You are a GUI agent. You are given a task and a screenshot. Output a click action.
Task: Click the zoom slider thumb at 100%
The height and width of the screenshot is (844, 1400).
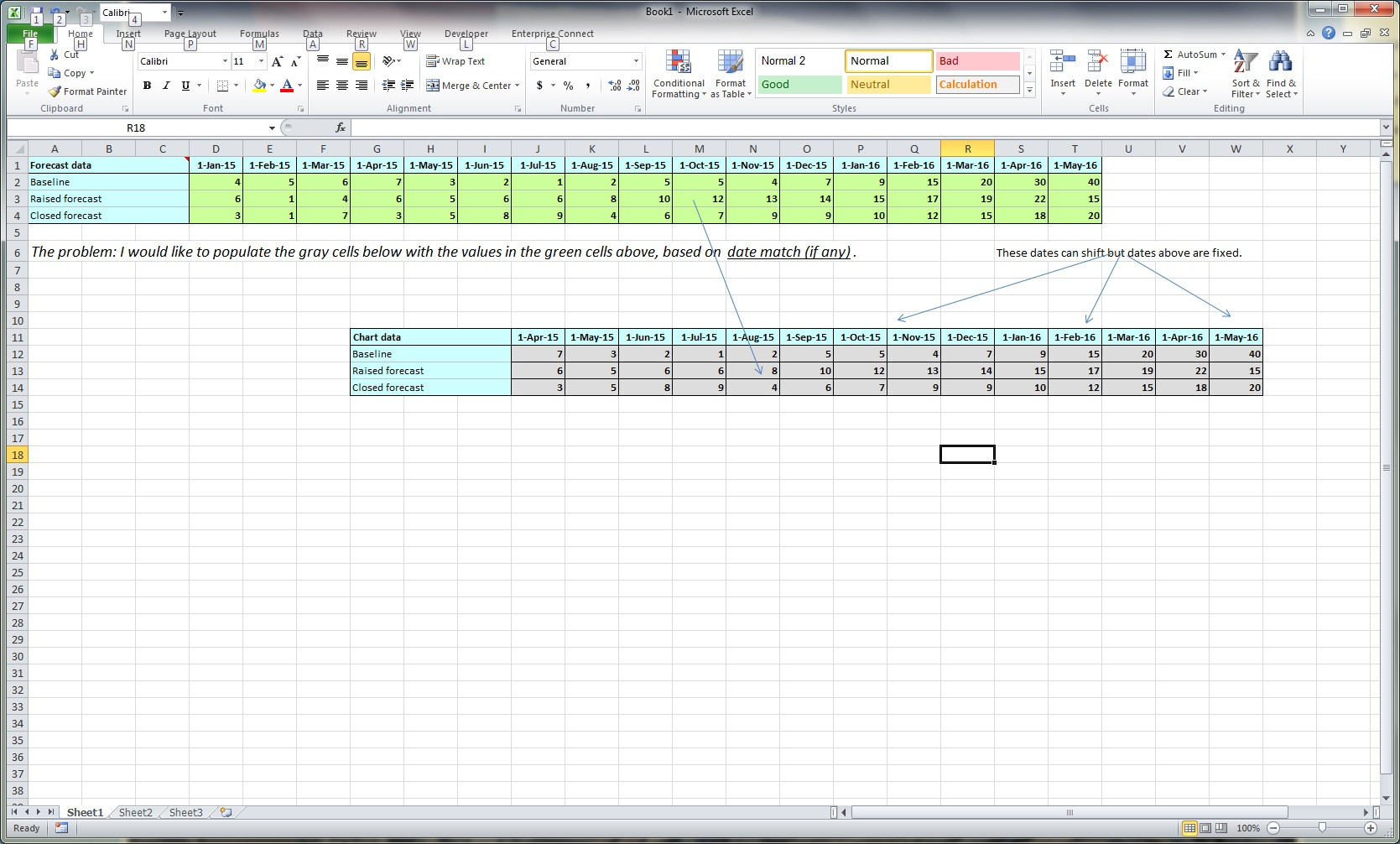pos(1322,828)
